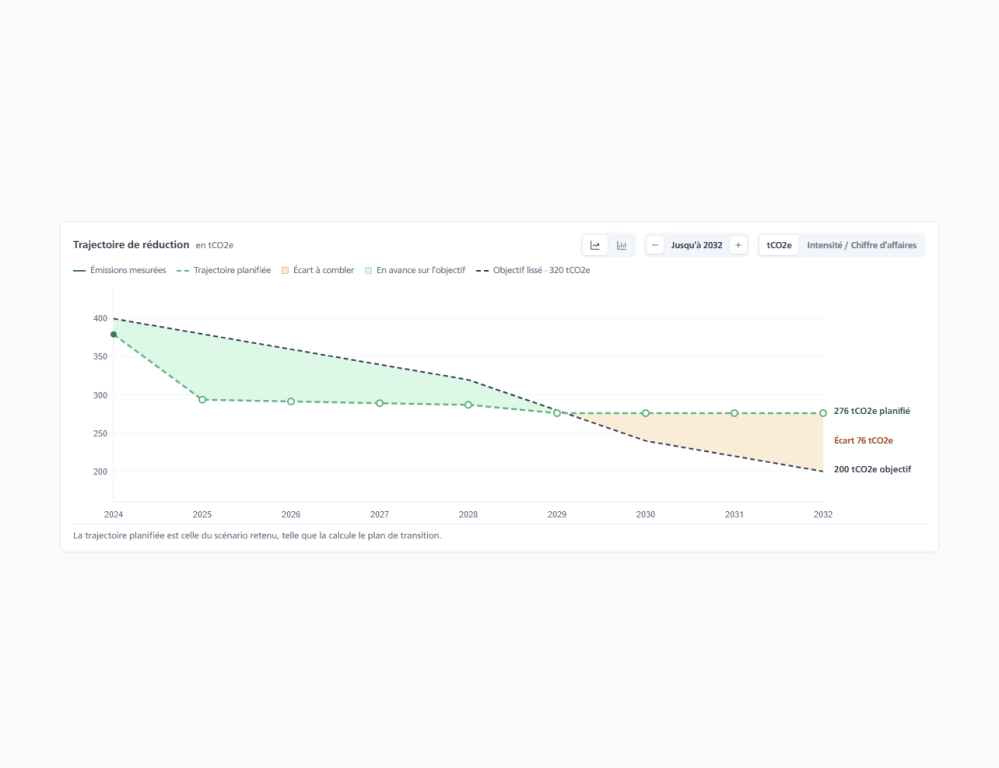Decrease the horizon year with minus button
Screen dimensions: 999x768
point(655,245)
